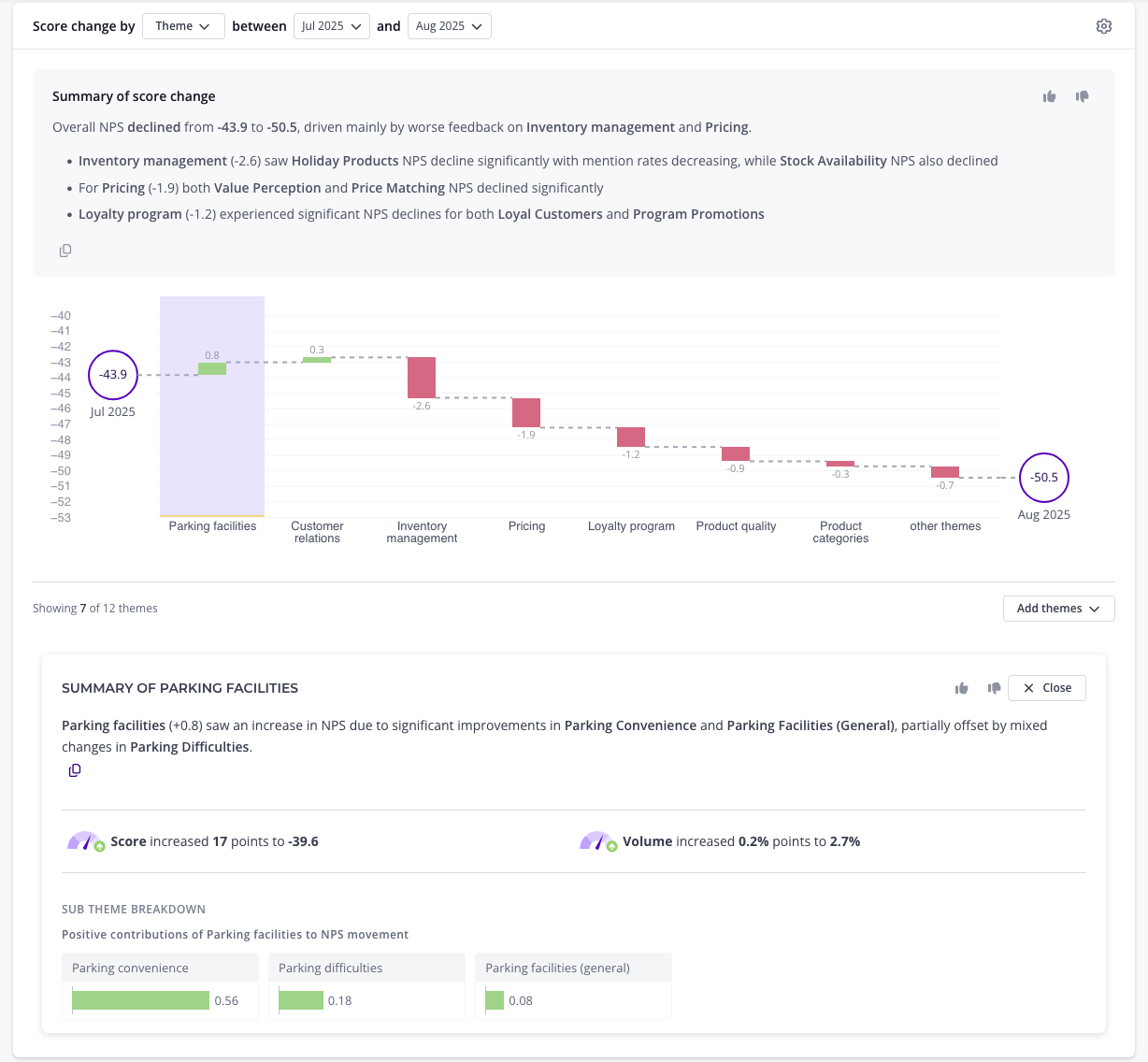
Task: Click the Inventory management red bar
Action: pyautogui.click(x=422, y=378)
